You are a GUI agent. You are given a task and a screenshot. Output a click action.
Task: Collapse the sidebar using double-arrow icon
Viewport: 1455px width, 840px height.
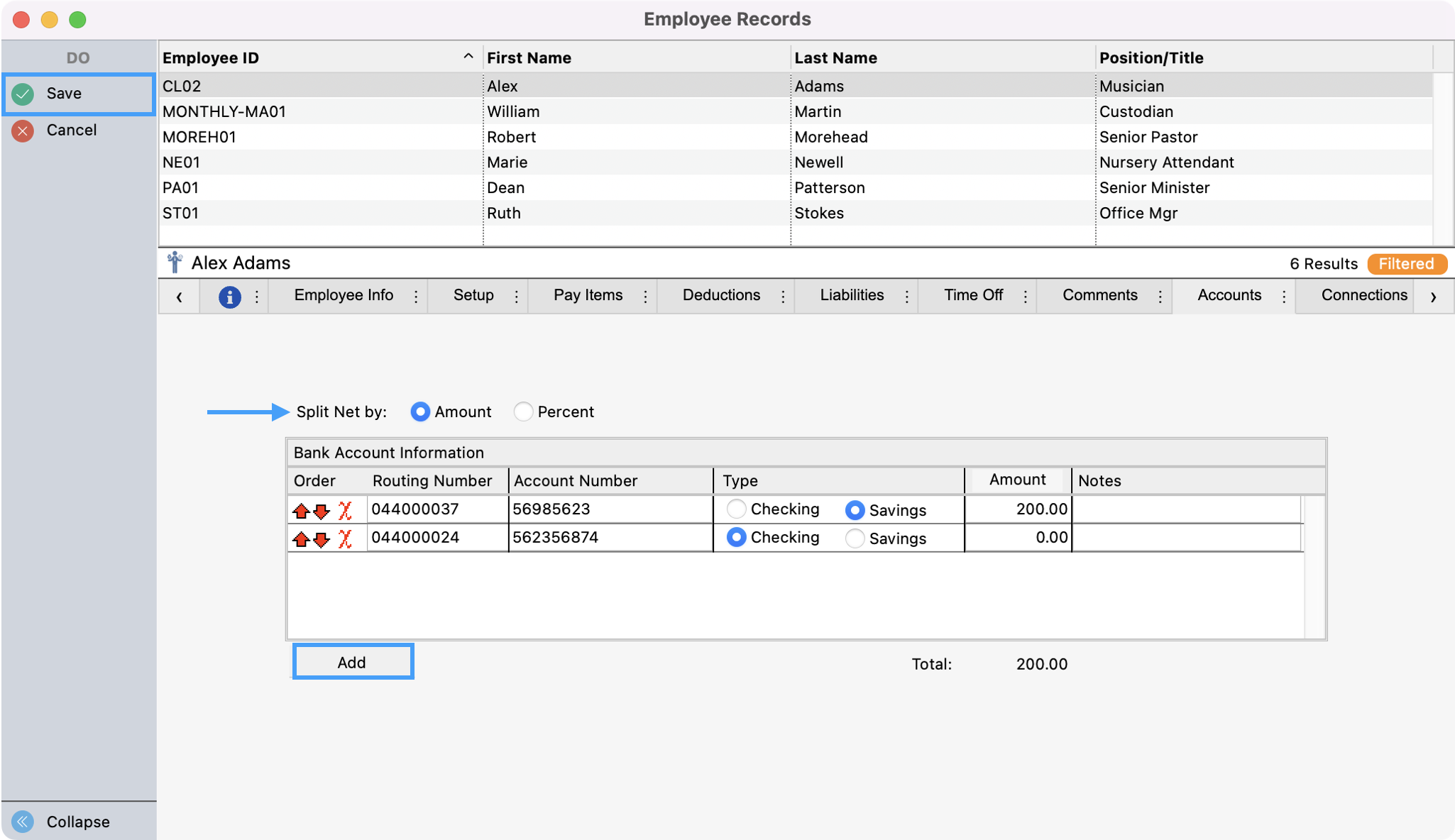click(23, 822)
